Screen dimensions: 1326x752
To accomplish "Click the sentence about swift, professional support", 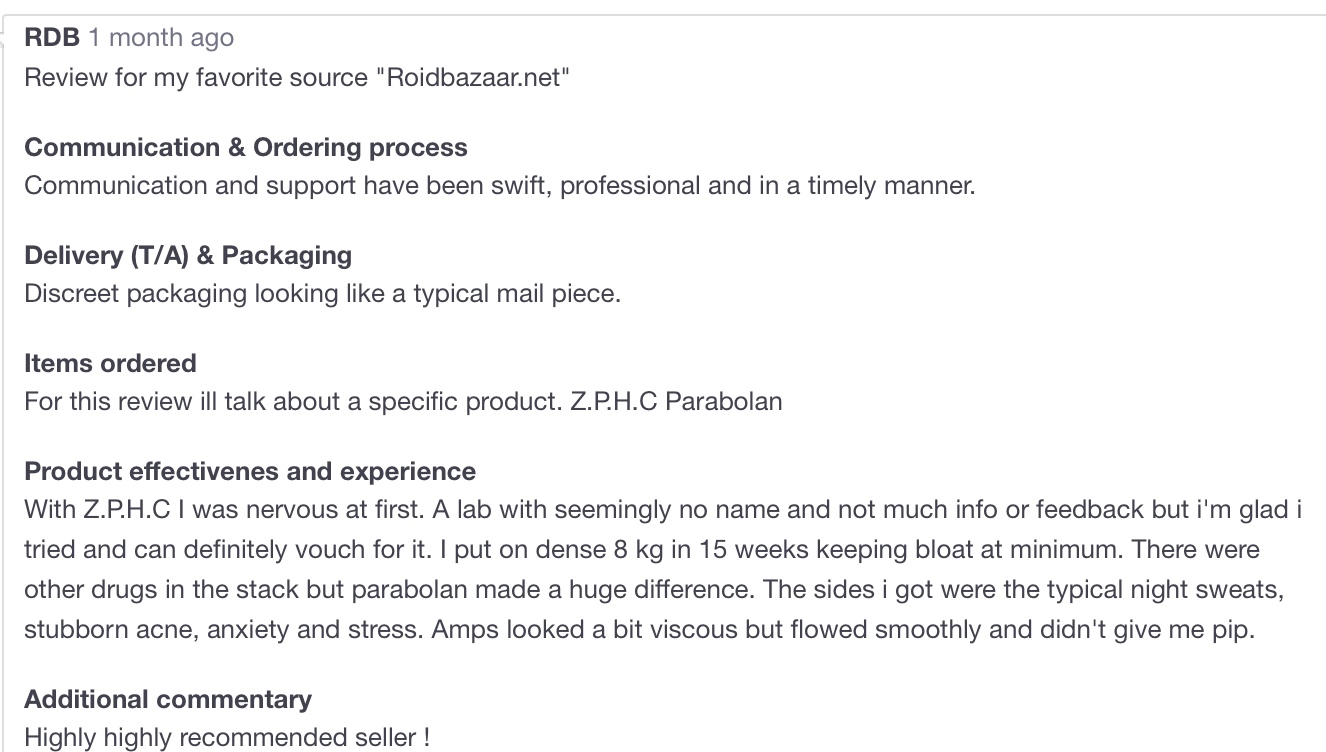I will click(x=499, y=186).
